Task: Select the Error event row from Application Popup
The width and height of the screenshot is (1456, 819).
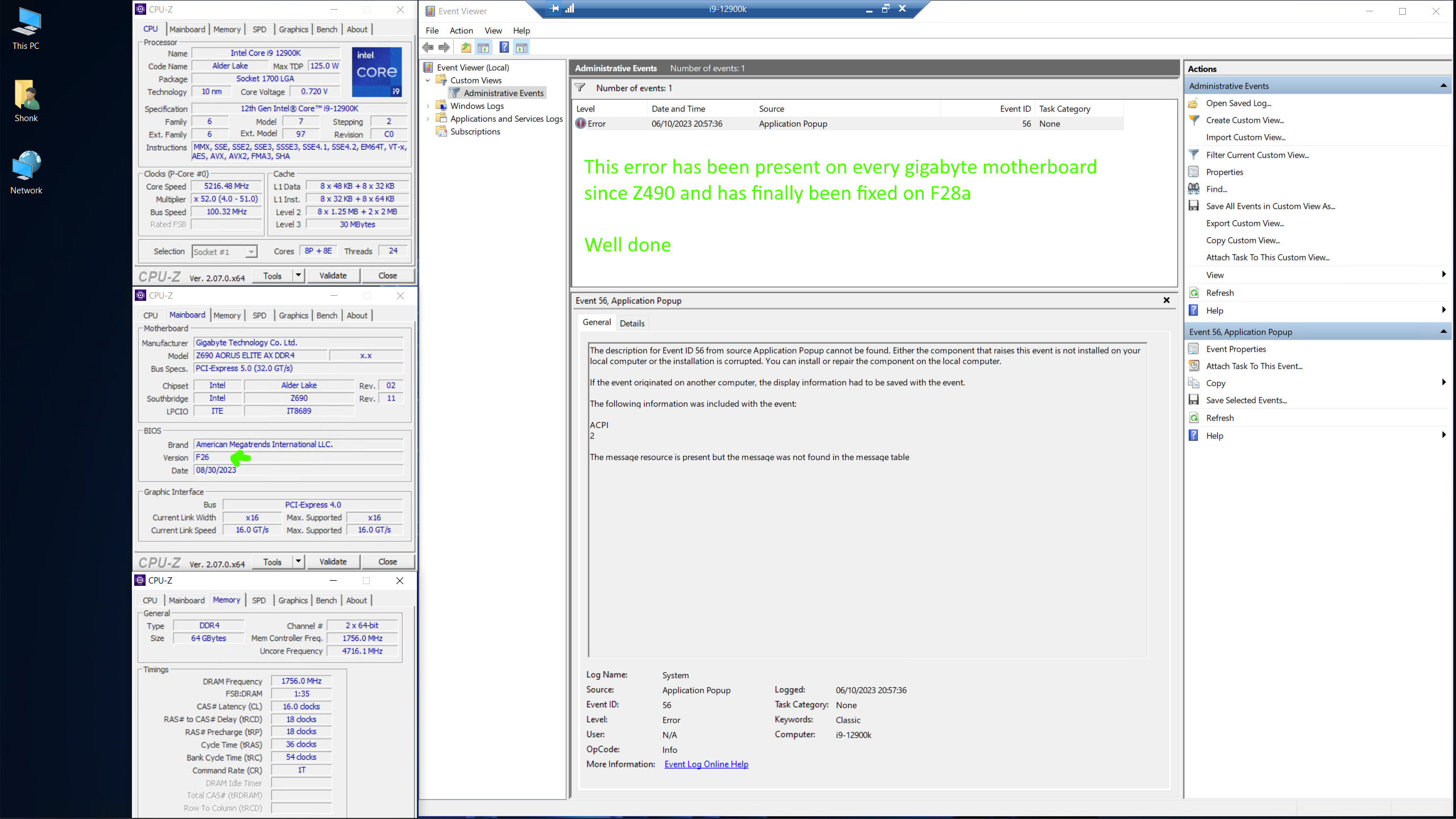Action: click(848, 123)
